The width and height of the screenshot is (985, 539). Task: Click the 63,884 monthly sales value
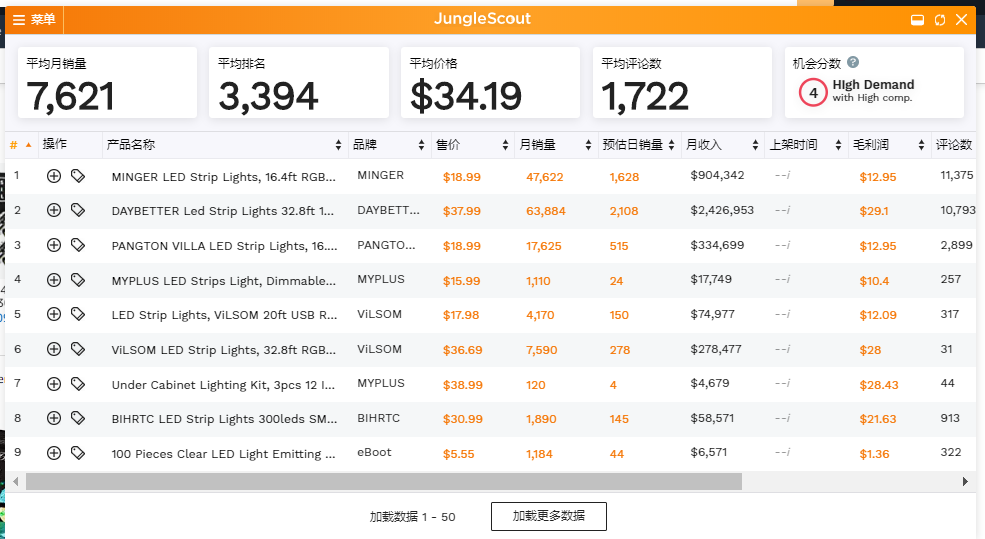[x=546, y=211]
